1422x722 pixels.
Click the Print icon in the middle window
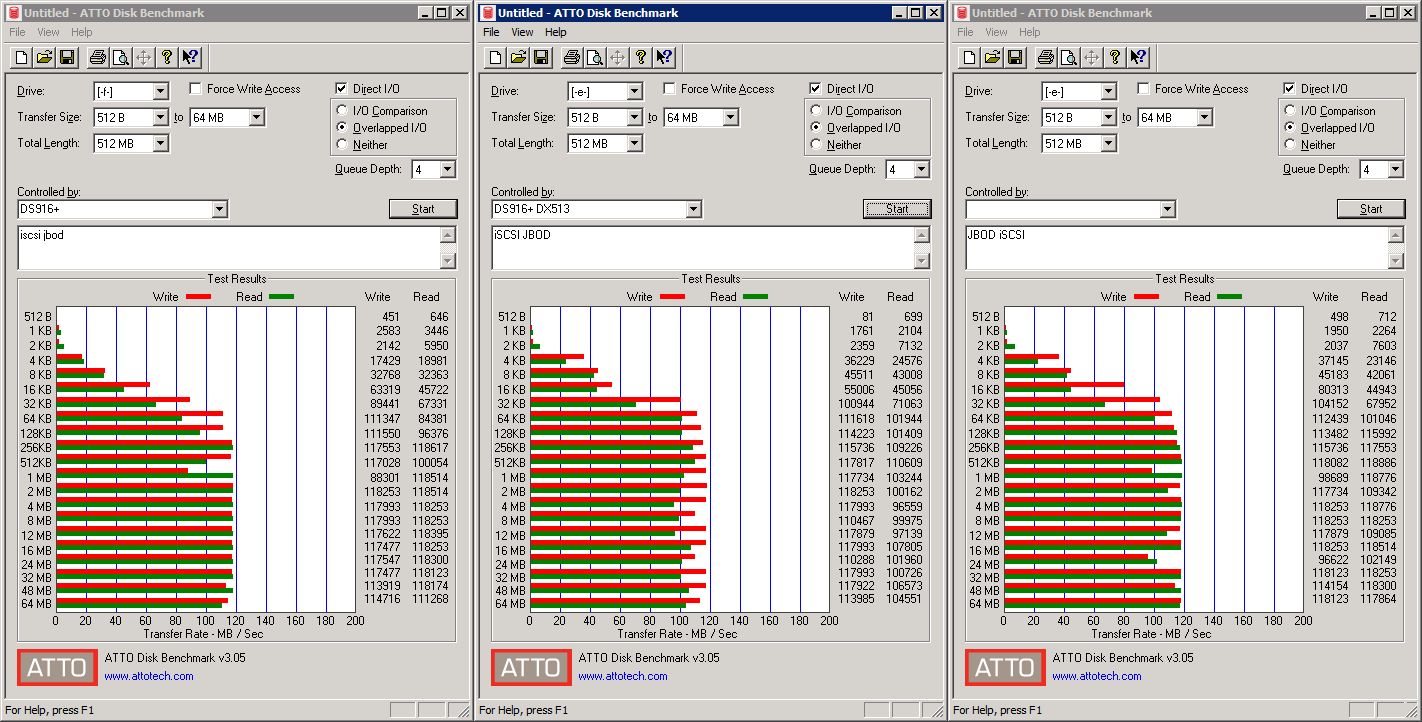(571, 57)
